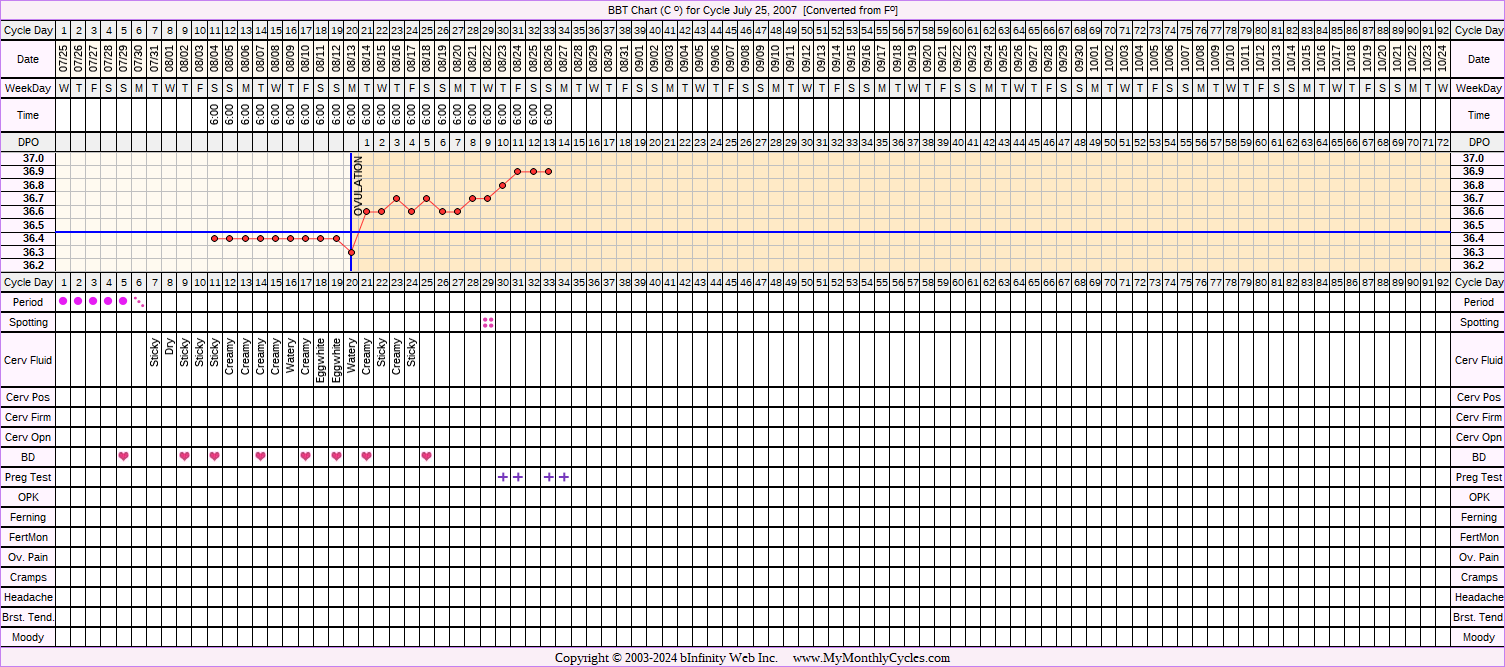Click the first 'Eggwhite' cervical fluid entry
The width and height of the screenshot is (1505, 667).
click(321, 359)
